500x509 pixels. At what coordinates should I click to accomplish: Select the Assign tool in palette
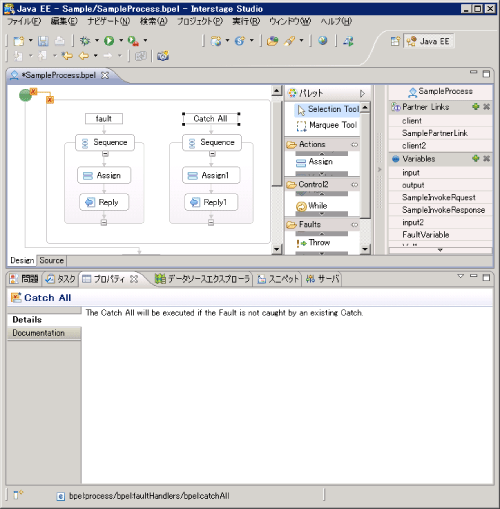pyautogui.click(x=314, y=162)
